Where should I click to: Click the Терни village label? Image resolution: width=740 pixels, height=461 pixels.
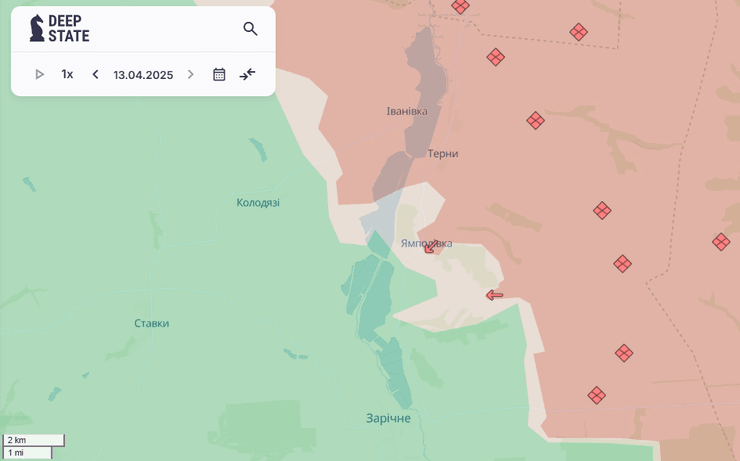[443, 154]
